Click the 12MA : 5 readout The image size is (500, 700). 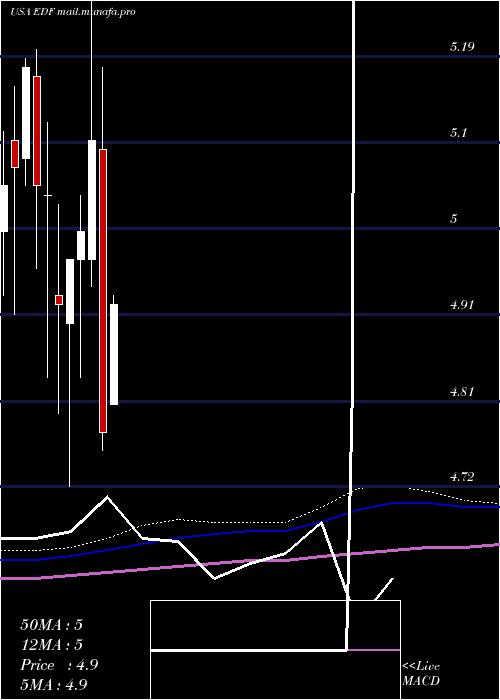coord(51,645)
